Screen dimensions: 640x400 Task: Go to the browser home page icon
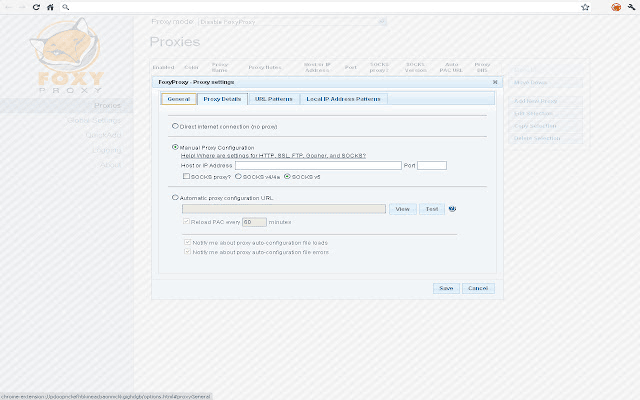coord(50,7)
